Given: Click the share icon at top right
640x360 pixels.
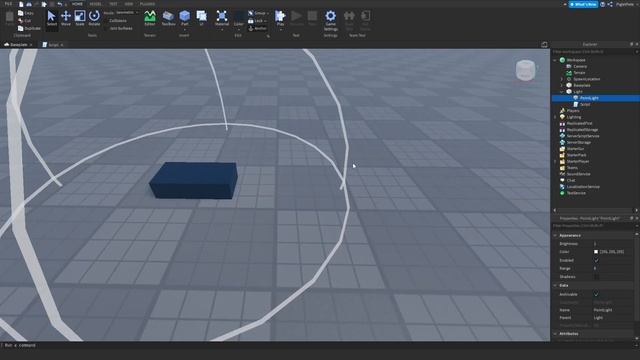Looking at the screenshot, I should click(x=610, y=4).
